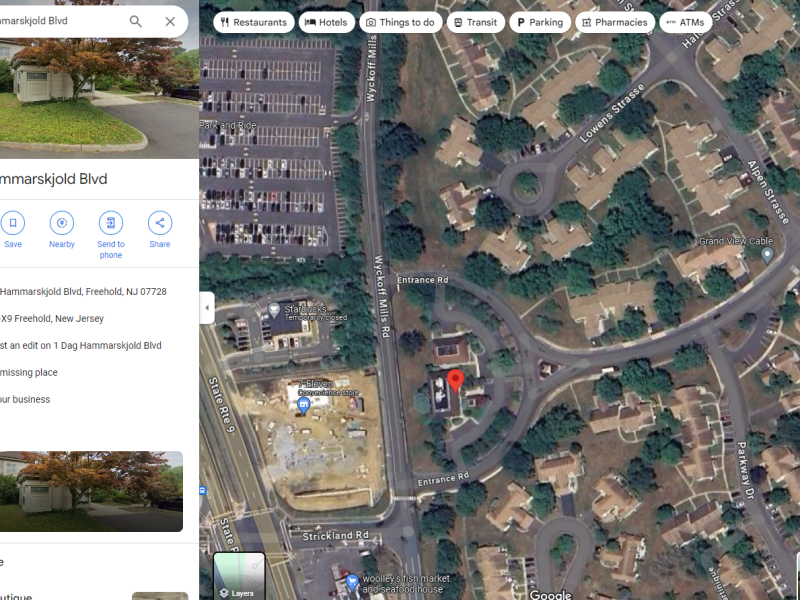
Task: Click the Save bookmark icon
Action: (13, 223)
